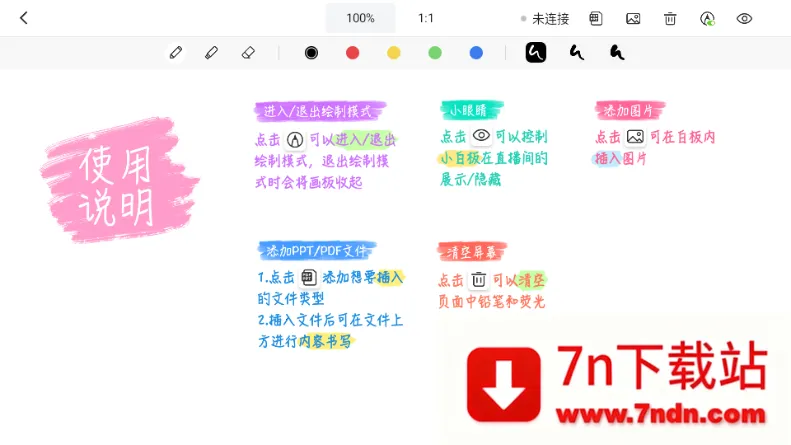Toggle drawing mode with the pen circle icon
Viewport: 791px width, 445px height.
point(708,18)
